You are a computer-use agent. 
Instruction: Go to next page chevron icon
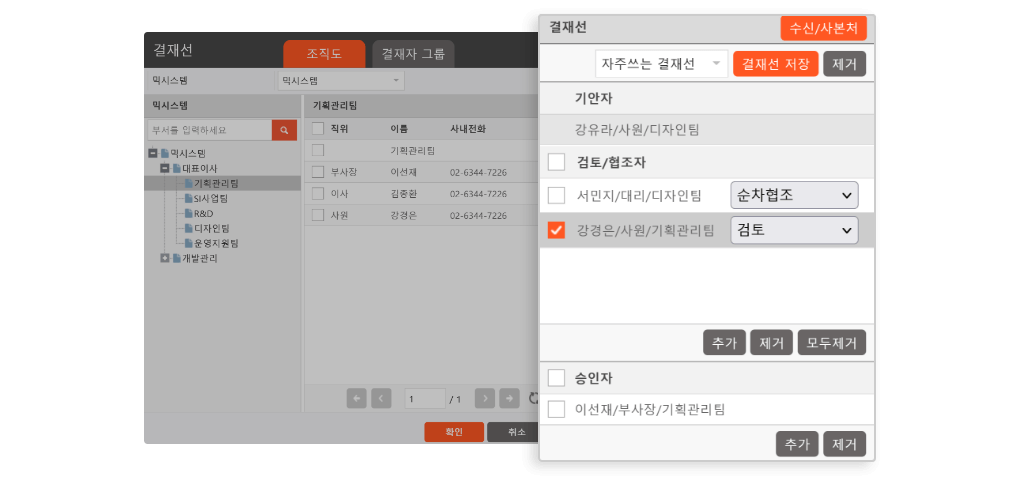[x=485, y=399]
